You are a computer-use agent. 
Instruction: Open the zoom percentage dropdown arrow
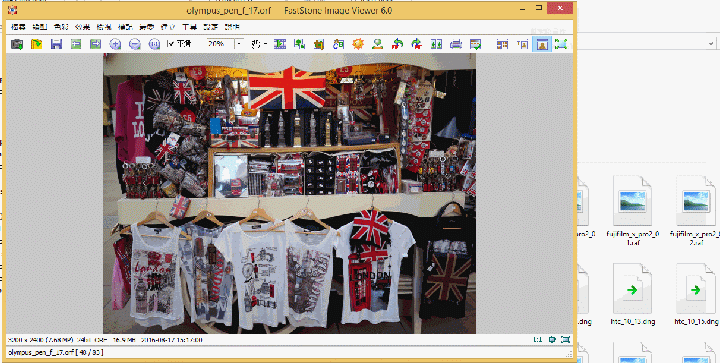coord(239,44)
